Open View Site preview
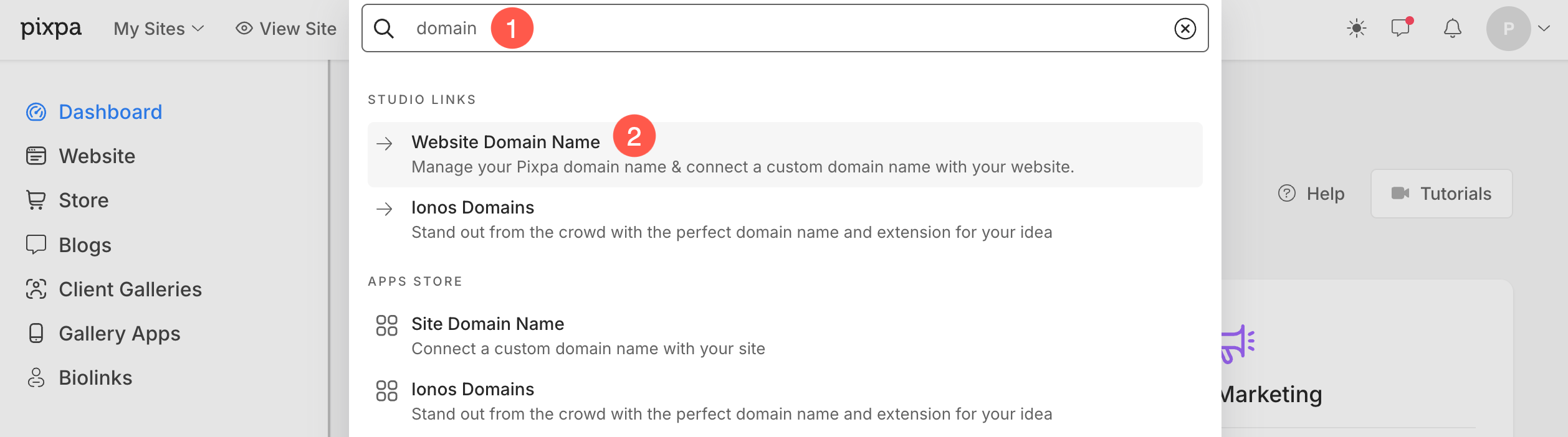 (286, 29)
